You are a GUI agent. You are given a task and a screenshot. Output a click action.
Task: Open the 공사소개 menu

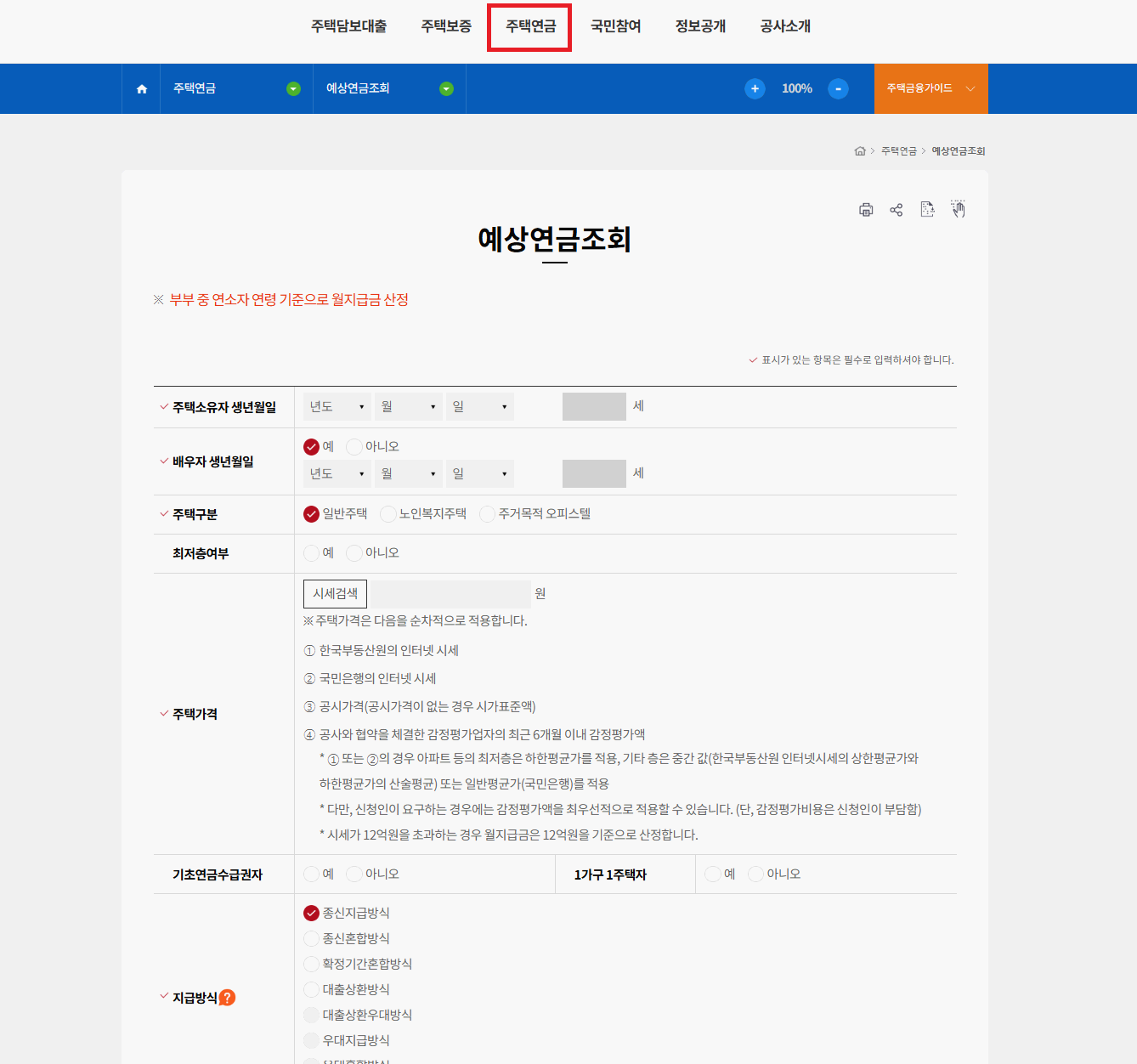point(785,26)
